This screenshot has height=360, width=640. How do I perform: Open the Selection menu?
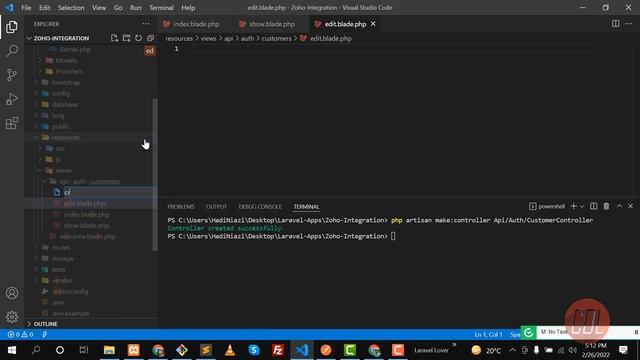71,8
